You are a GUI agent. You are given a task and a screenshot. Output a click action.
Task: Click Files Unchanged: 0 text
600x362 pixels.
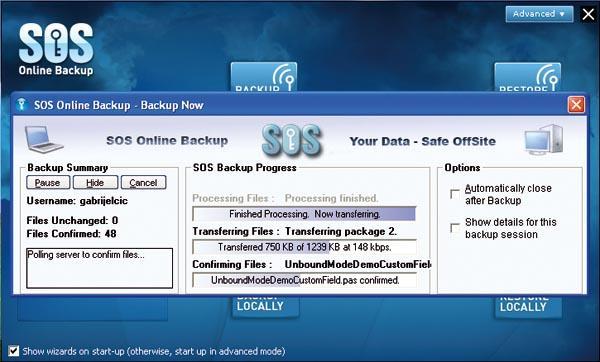(x=72, y=221)
